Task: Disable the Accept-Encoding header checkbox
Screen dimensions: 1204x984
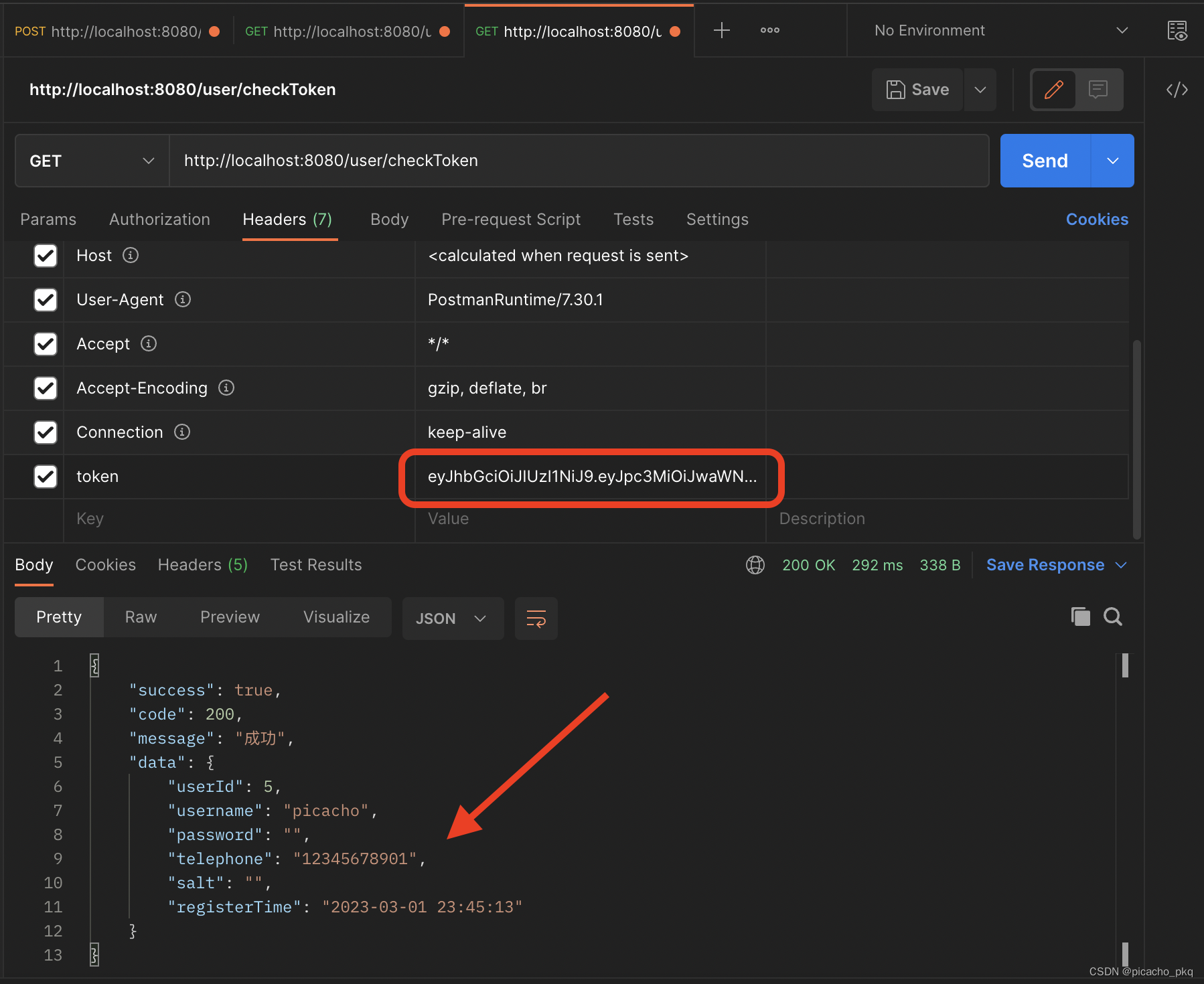Action: point(46,388)
